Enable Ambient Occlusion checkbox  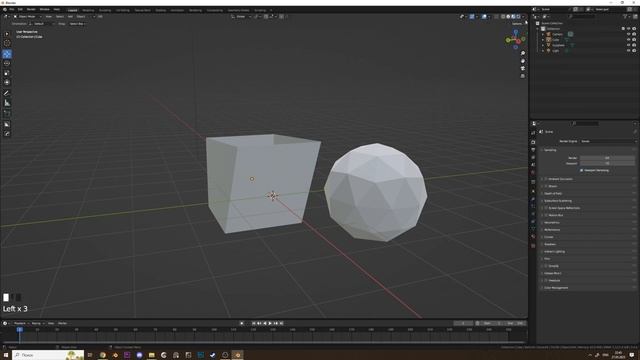(x=546, y=179)
